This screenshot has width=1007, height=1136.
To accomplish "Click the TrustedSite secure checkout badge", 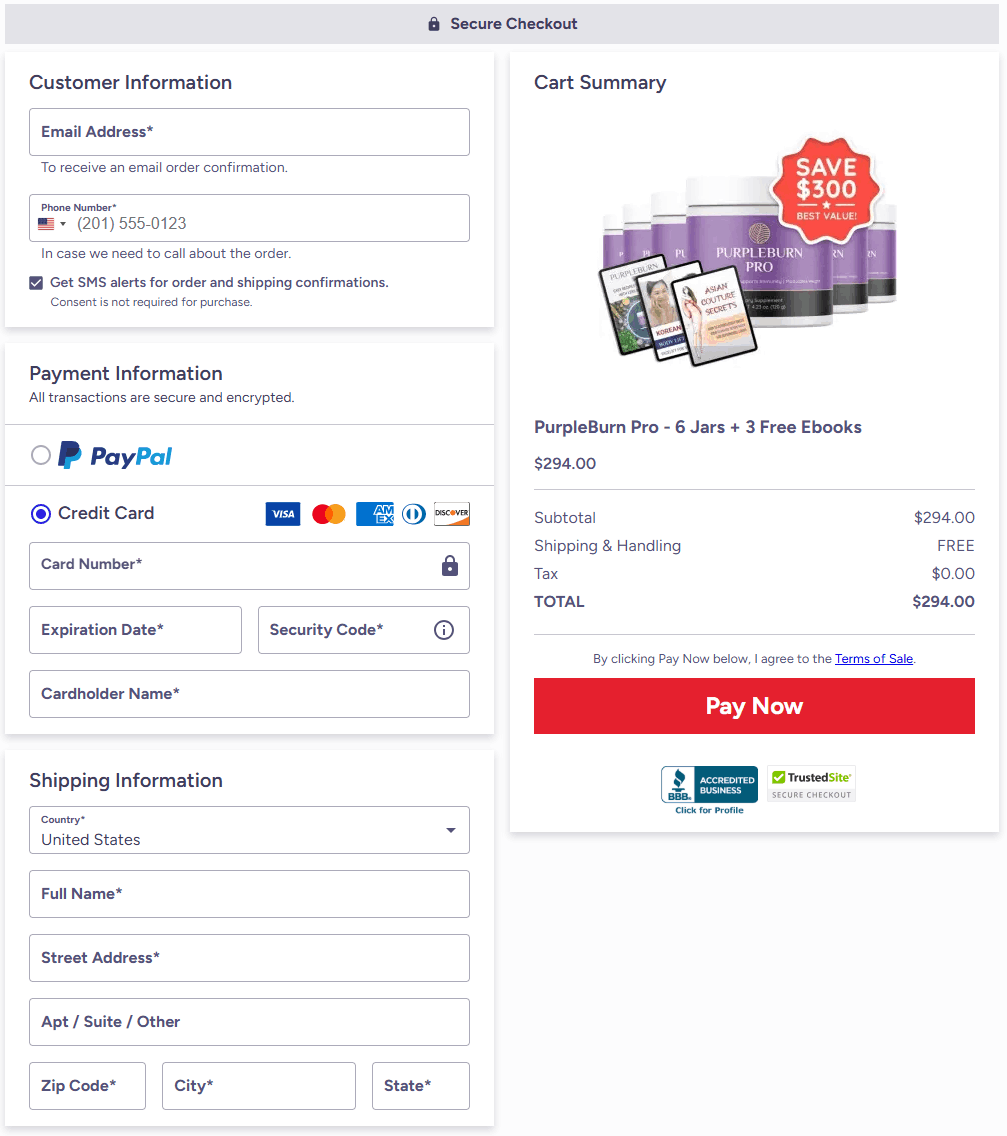I will coord(811,784).
